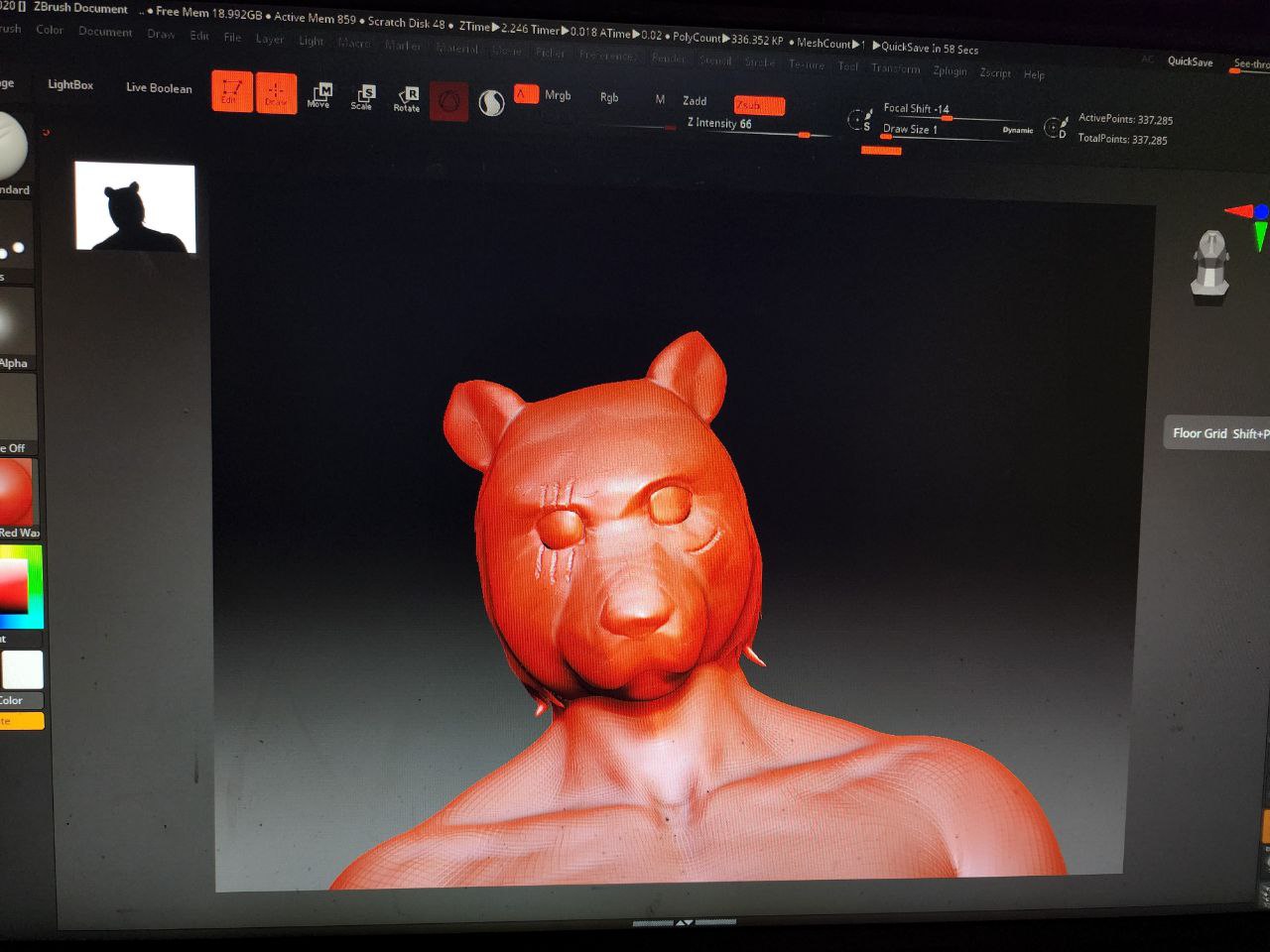Enable the Mrgb mode
1270x952 pixels.
click(558, 95)
